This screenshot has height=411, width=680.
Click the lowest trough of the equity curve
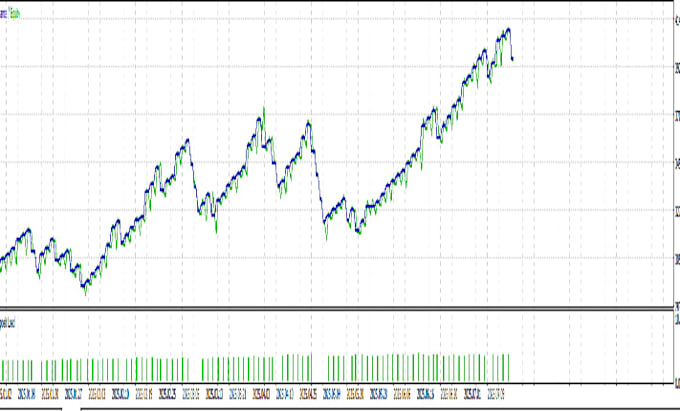(x=85, y=293)
